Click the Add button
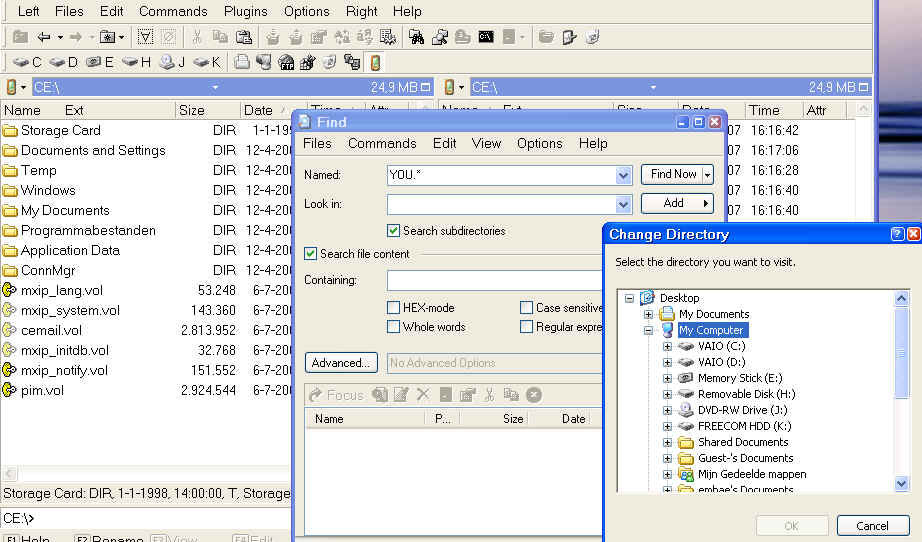This screenshot has height=542, width=922. [x=677, y=203]
